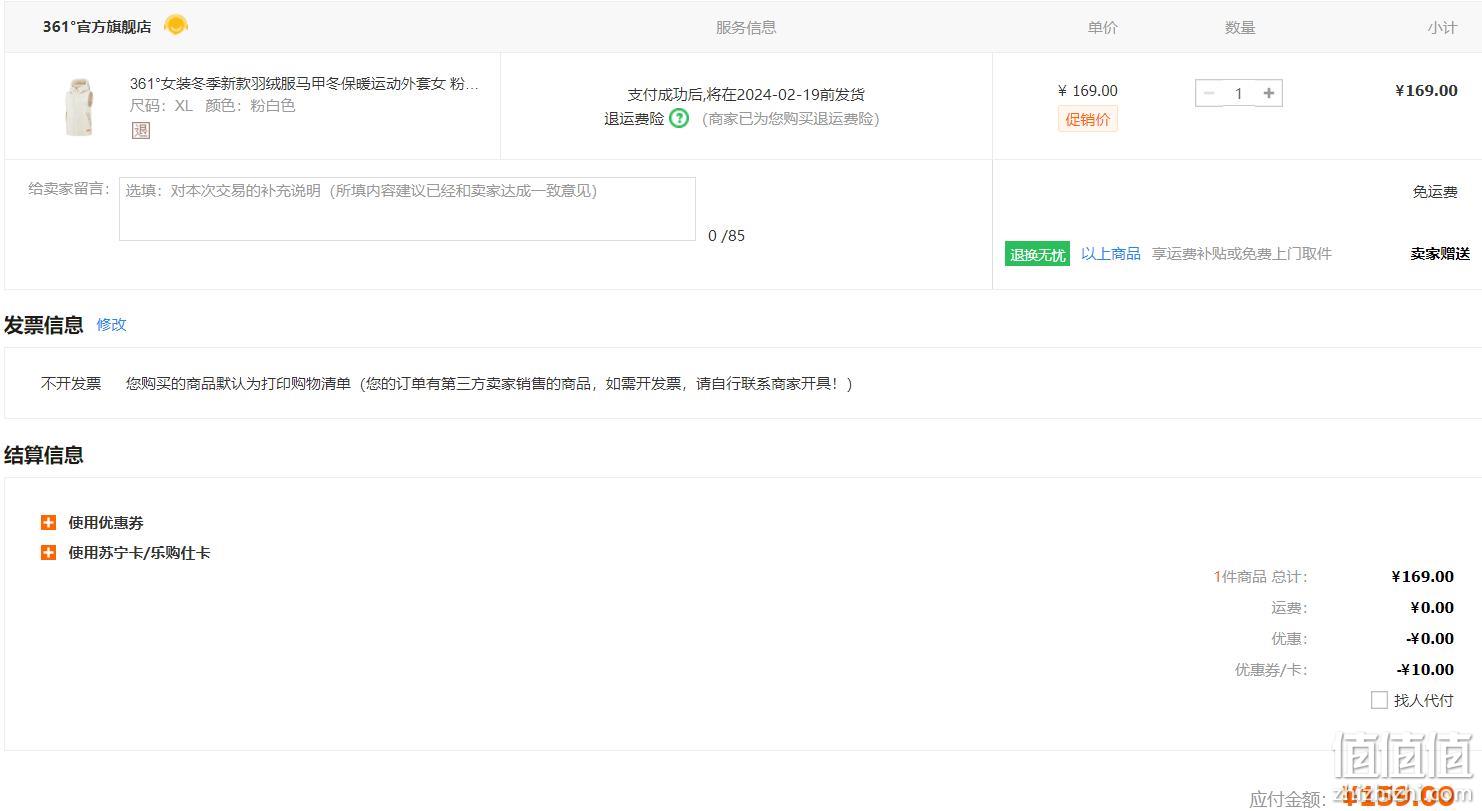Click the 运费 ¥0.00 value
The image size is (1482, 811).
point(1432,607)
